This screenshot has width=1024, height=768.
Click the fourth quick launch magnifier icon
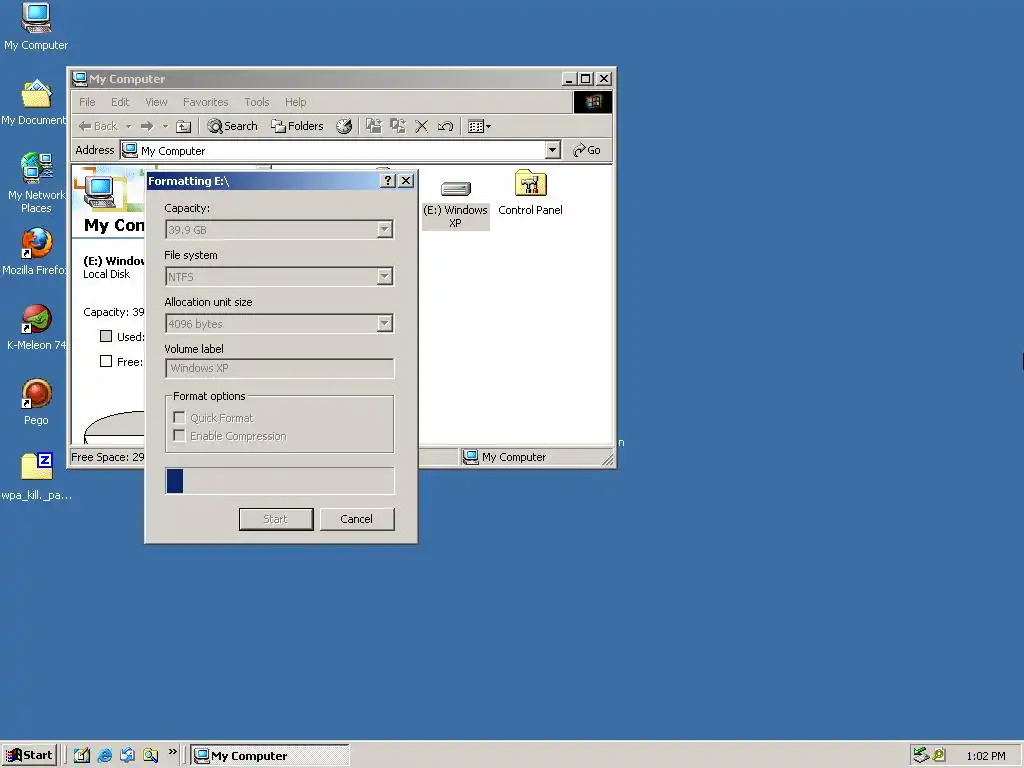(150, 756)
